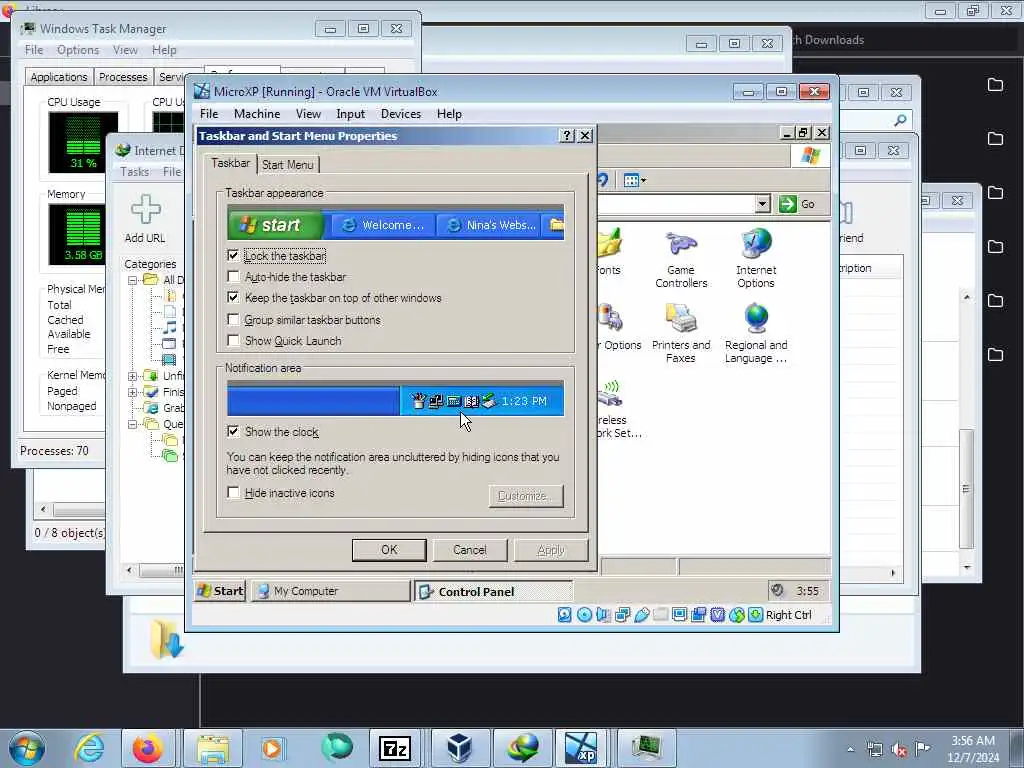This screenshot has width=1024, height=768.
Task: Switch to Applications tab in Task Manager
Action: point(59,77)
